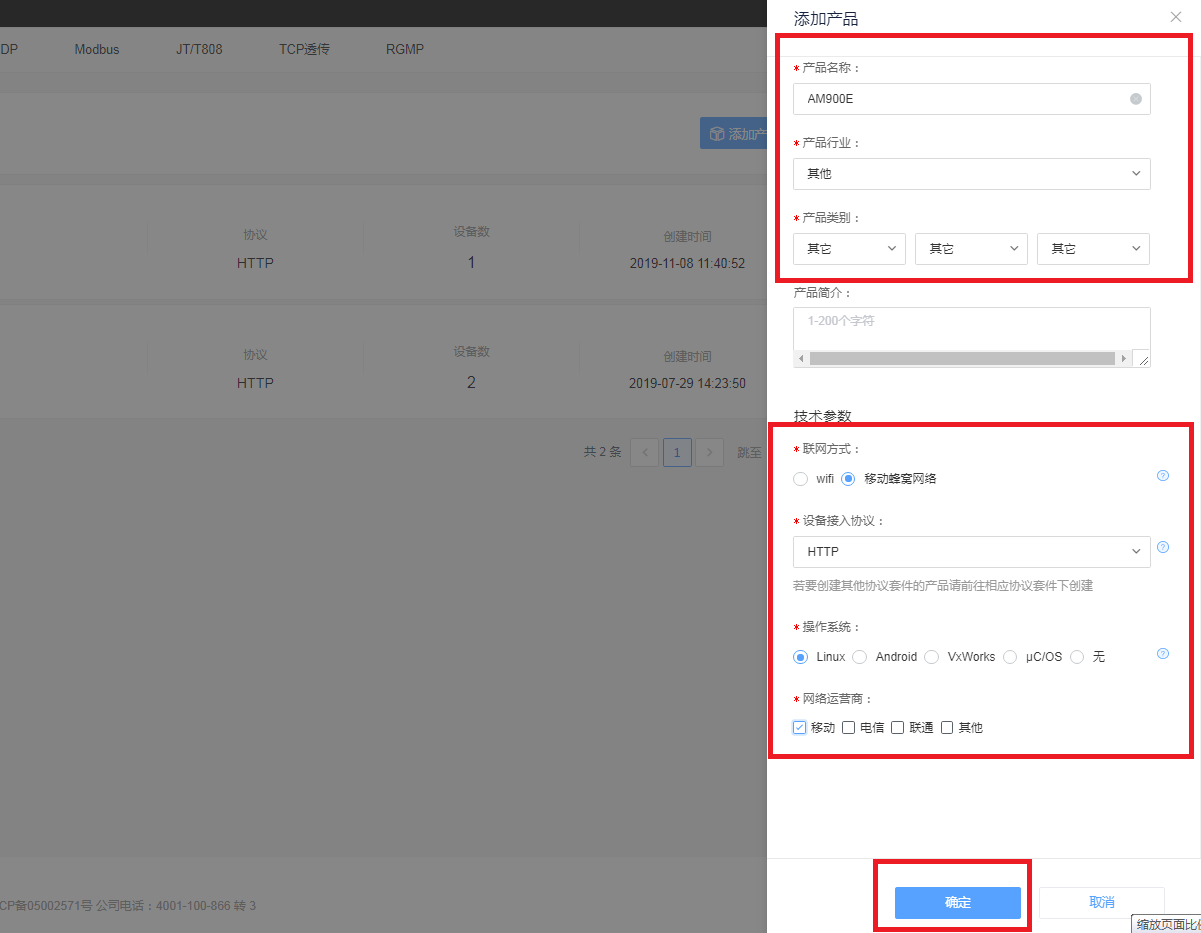
Task: Open help icon next to 设备接入协议
Action: point(1163,547)
